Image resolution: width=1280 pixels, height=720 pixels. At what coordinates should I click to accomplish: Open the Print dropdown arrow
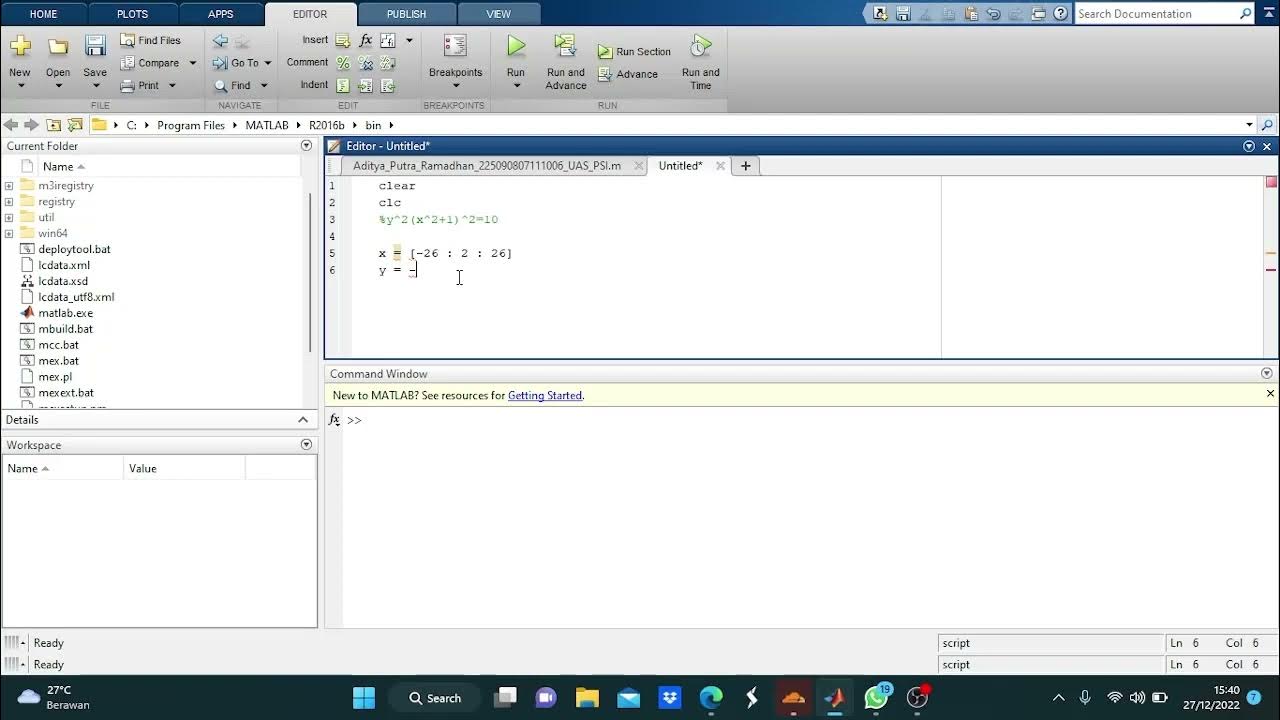[172, 86]
